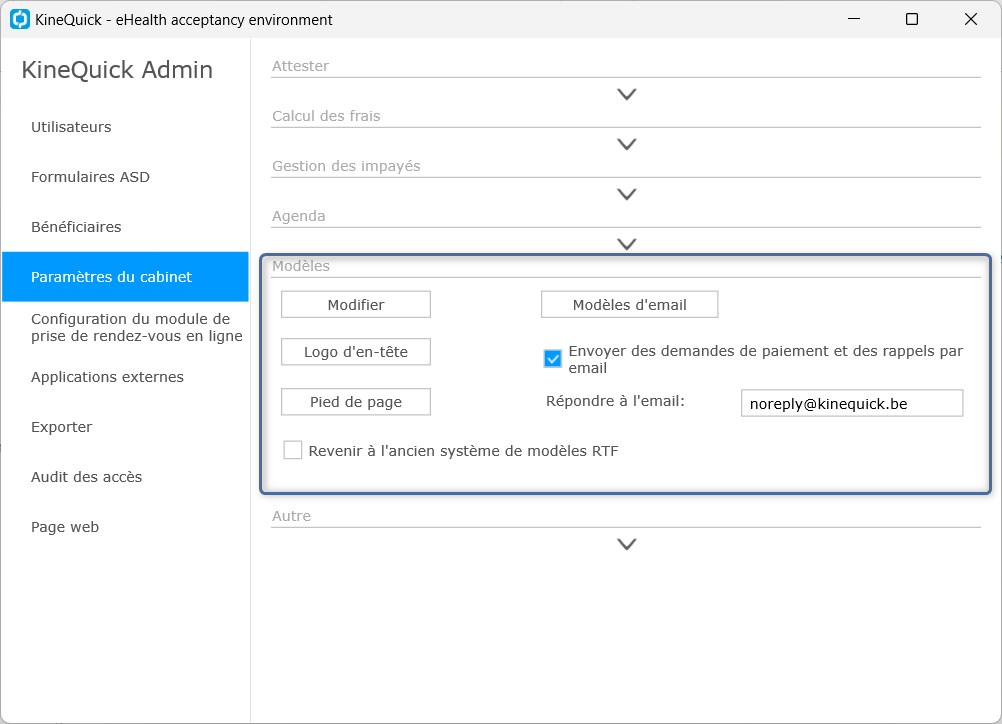Go to Exporter in the sidebar
1002x724 pixels.
61,427
